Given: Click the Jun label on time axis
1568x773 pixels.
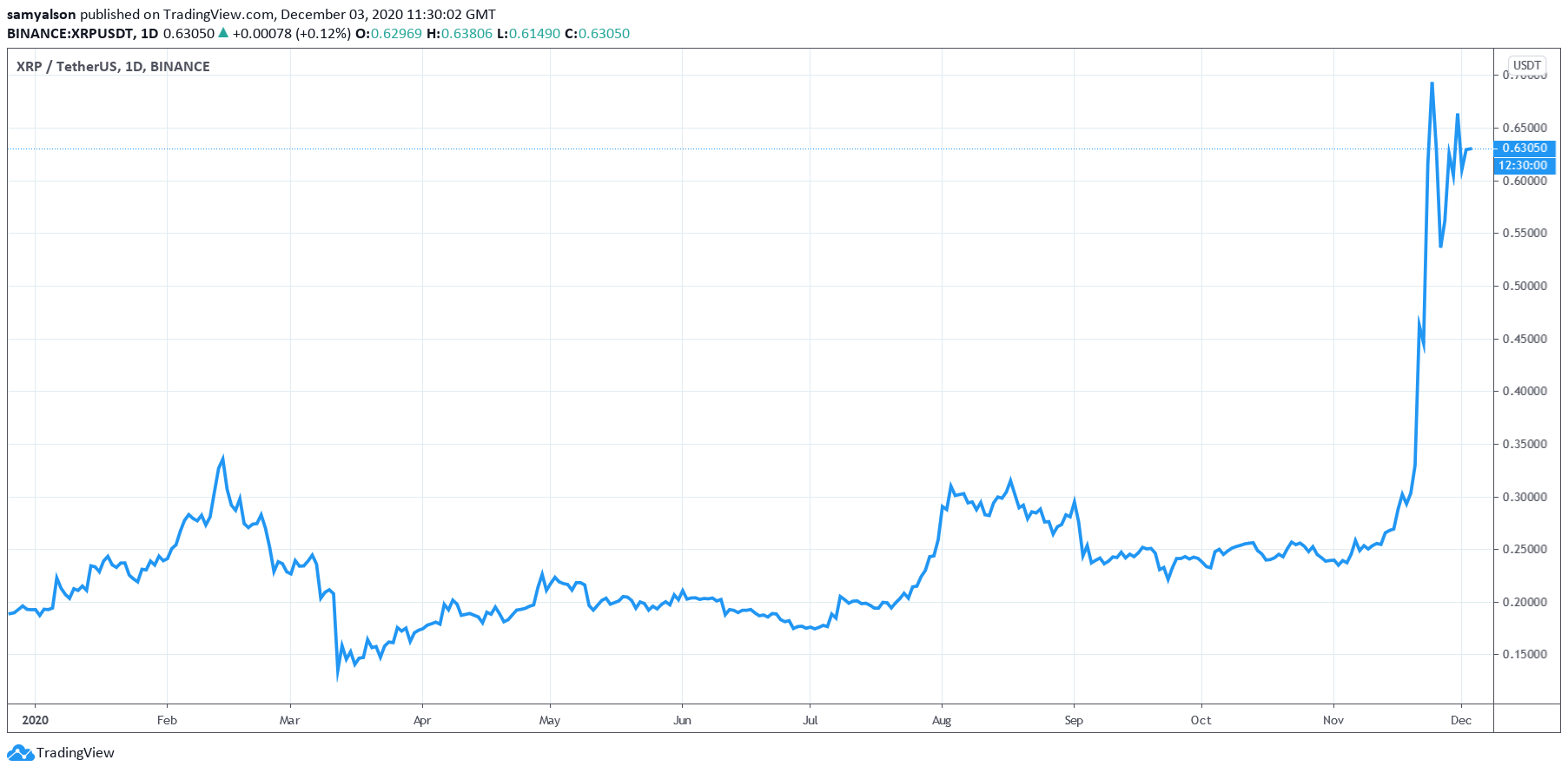Looking at the screenshot, I should [x=682, y=720].
